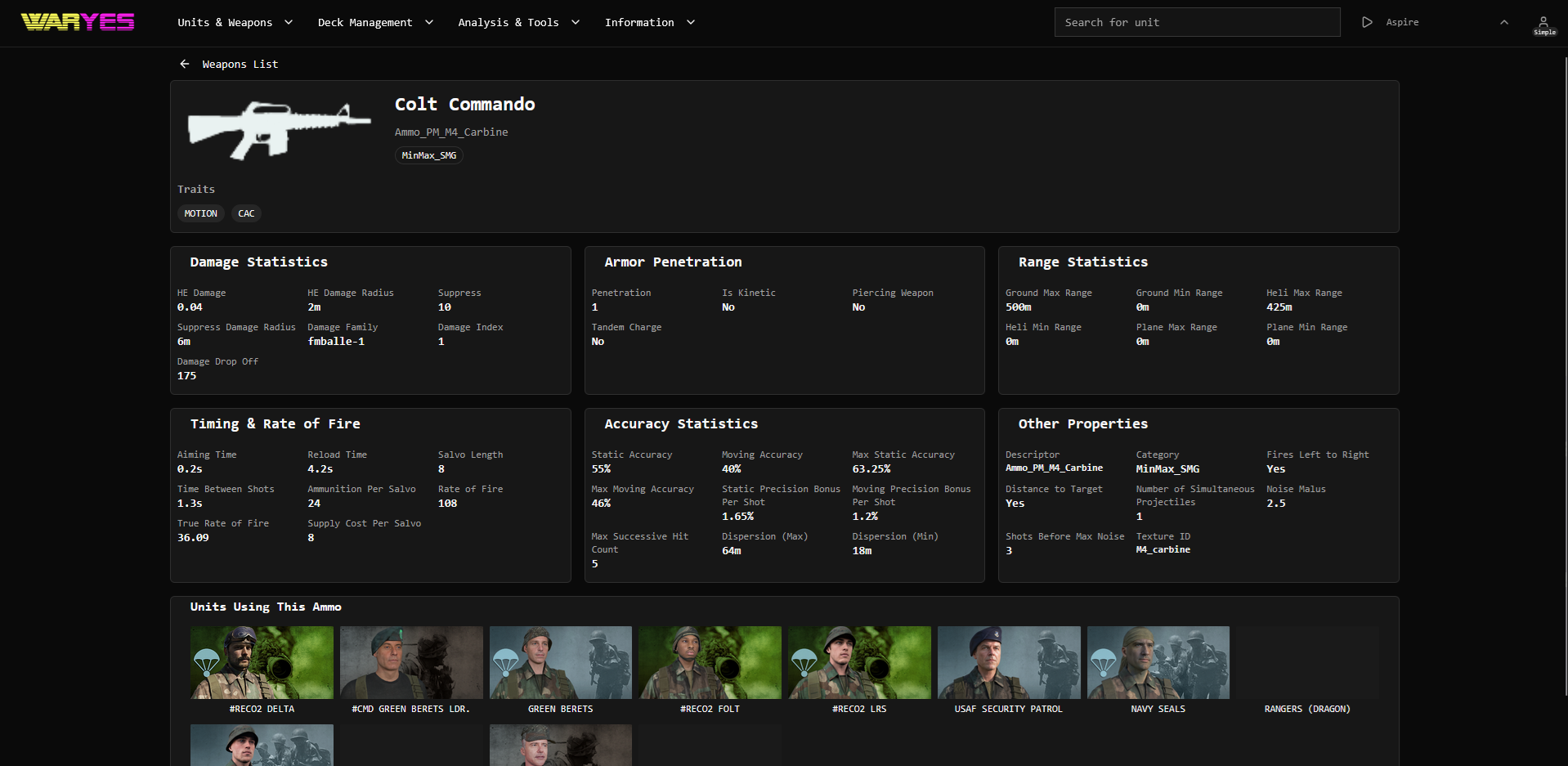Click the #RECO2 DELTA unit portrait

(261, 662)
